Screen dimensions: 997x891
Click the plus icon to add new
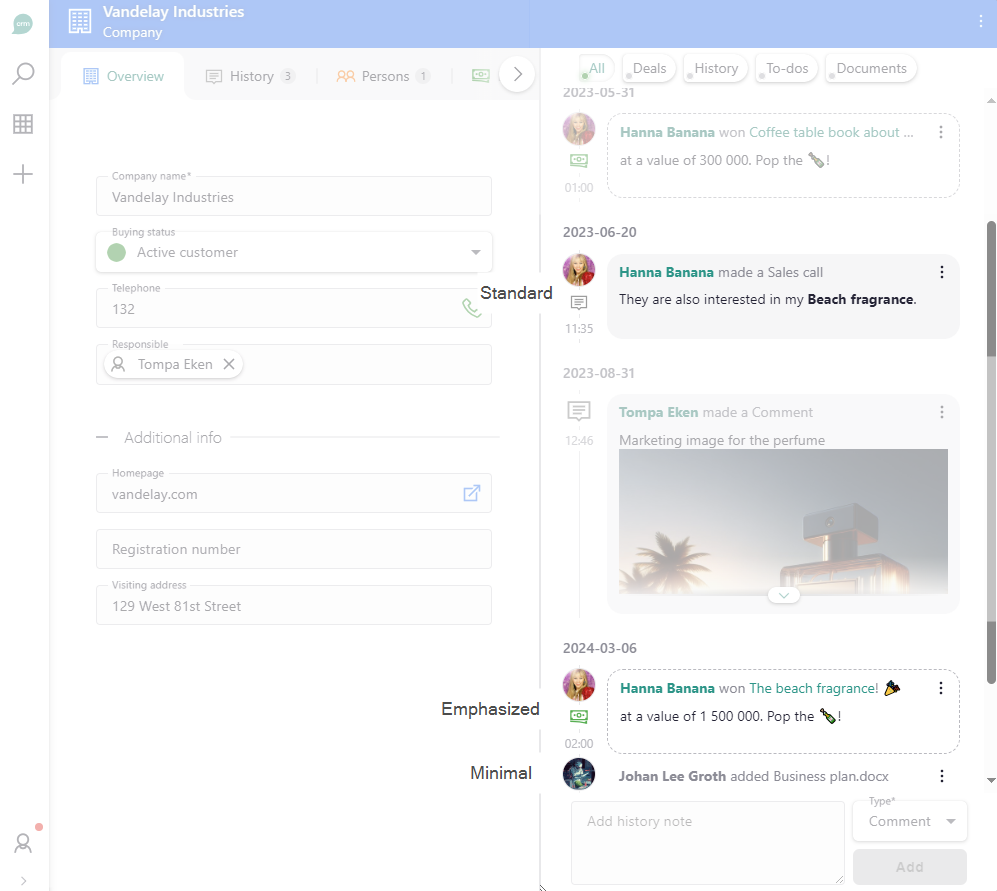point(23,174)
